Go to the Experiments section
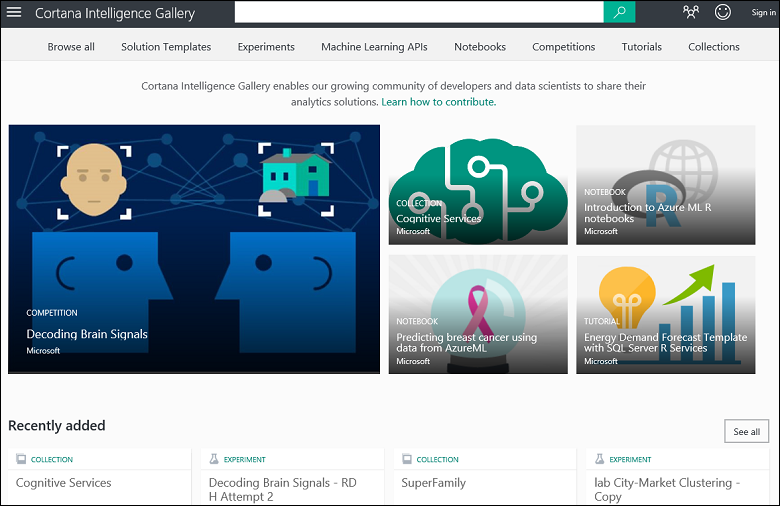The height and width of the screenshot is (506, 780). [x=266, y=47]
